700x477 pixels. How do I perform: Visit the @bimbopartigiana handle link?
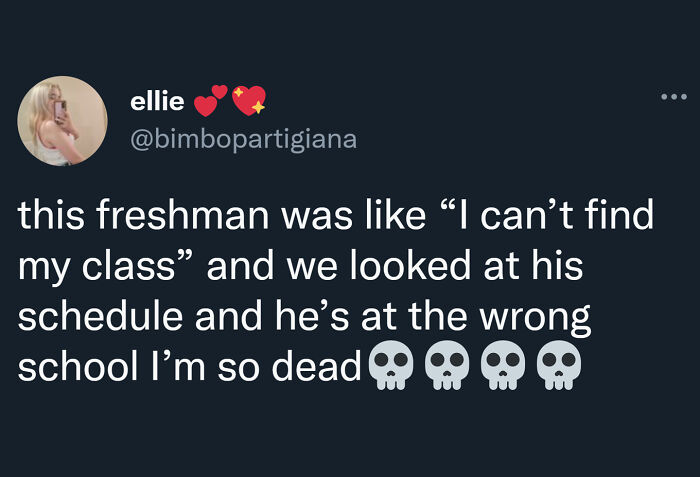point(243,139)
